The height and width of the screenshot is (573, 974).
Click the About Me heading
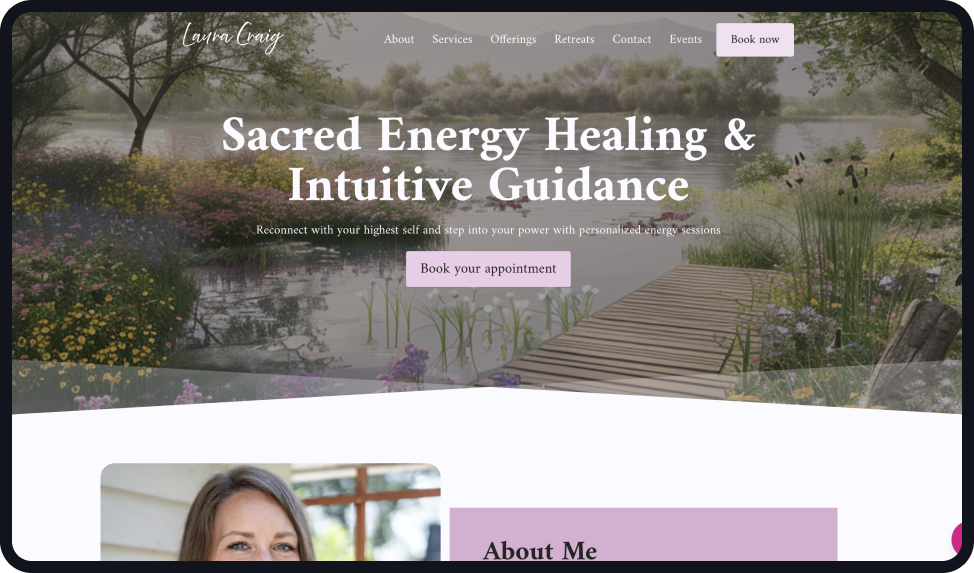click(x=540, y=551)
